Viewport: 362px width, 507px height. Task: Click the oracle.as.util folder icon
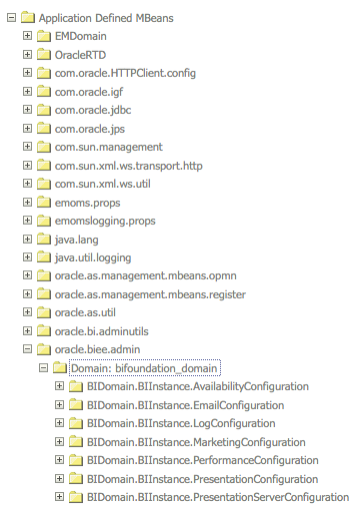coord(44,312)
